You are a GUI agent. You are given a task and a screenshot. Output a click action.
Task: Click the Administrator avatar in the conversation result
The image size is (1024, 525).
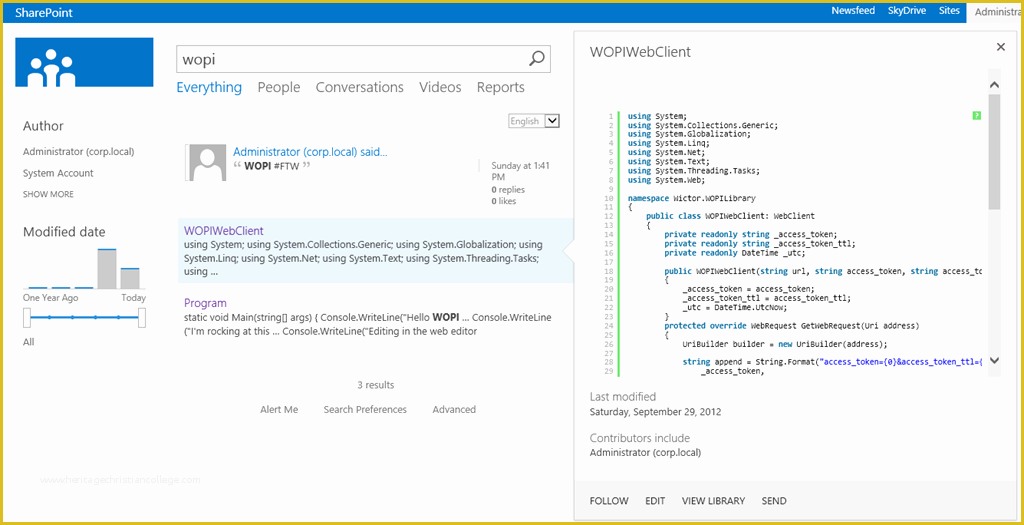[x=208, y=163]
